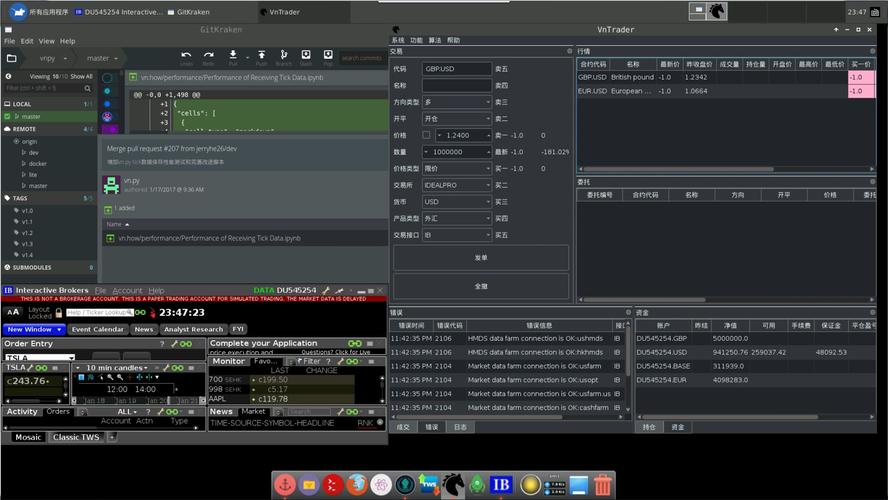Screen dimensions: 888x500
Task: Click the Pull icon in GitKraken toolbar
Action: coord(233,54)
